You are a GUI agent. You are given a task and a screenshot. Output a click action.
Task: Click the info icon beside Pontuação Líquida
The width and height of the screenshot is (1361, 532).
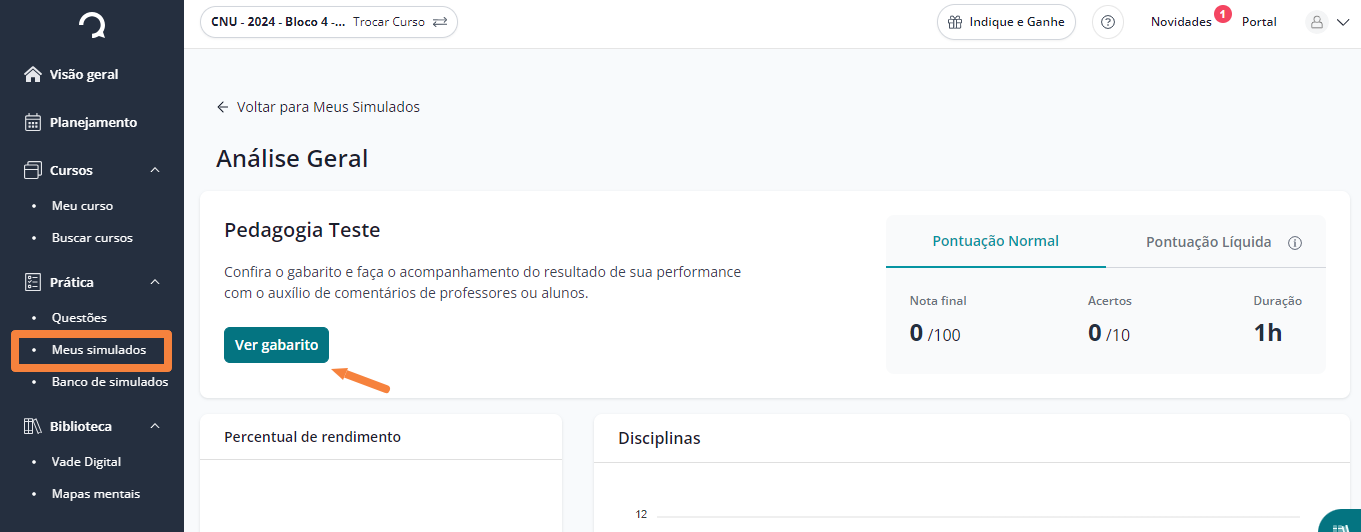pos(1295,243)
